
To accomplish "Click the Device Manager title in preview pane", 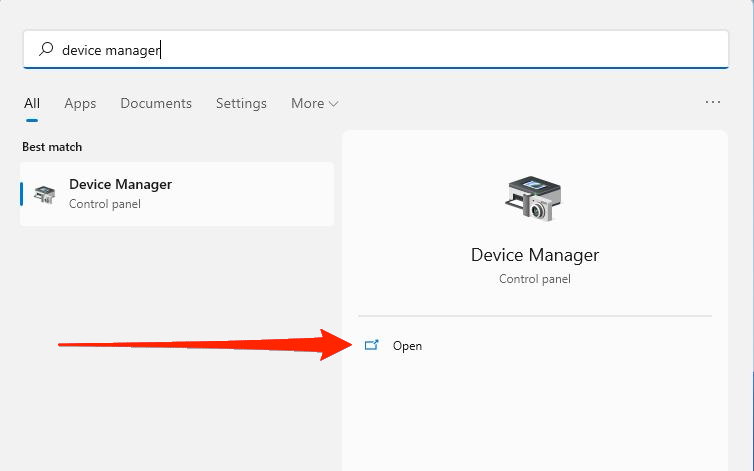I will tap(535, 255).
